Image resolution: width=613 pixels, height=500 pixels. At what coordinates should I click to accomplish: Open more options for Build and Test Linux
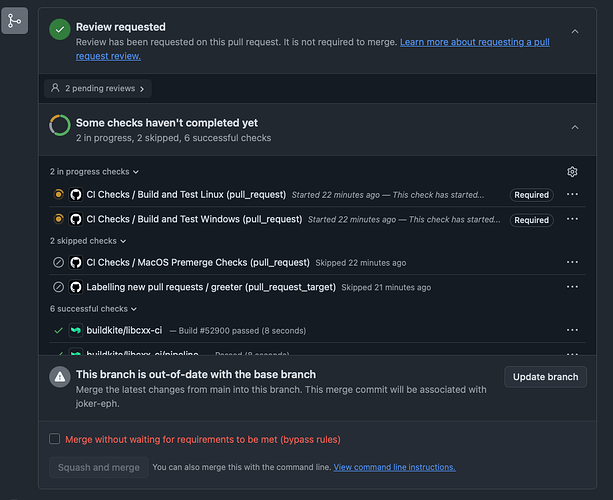572,194
